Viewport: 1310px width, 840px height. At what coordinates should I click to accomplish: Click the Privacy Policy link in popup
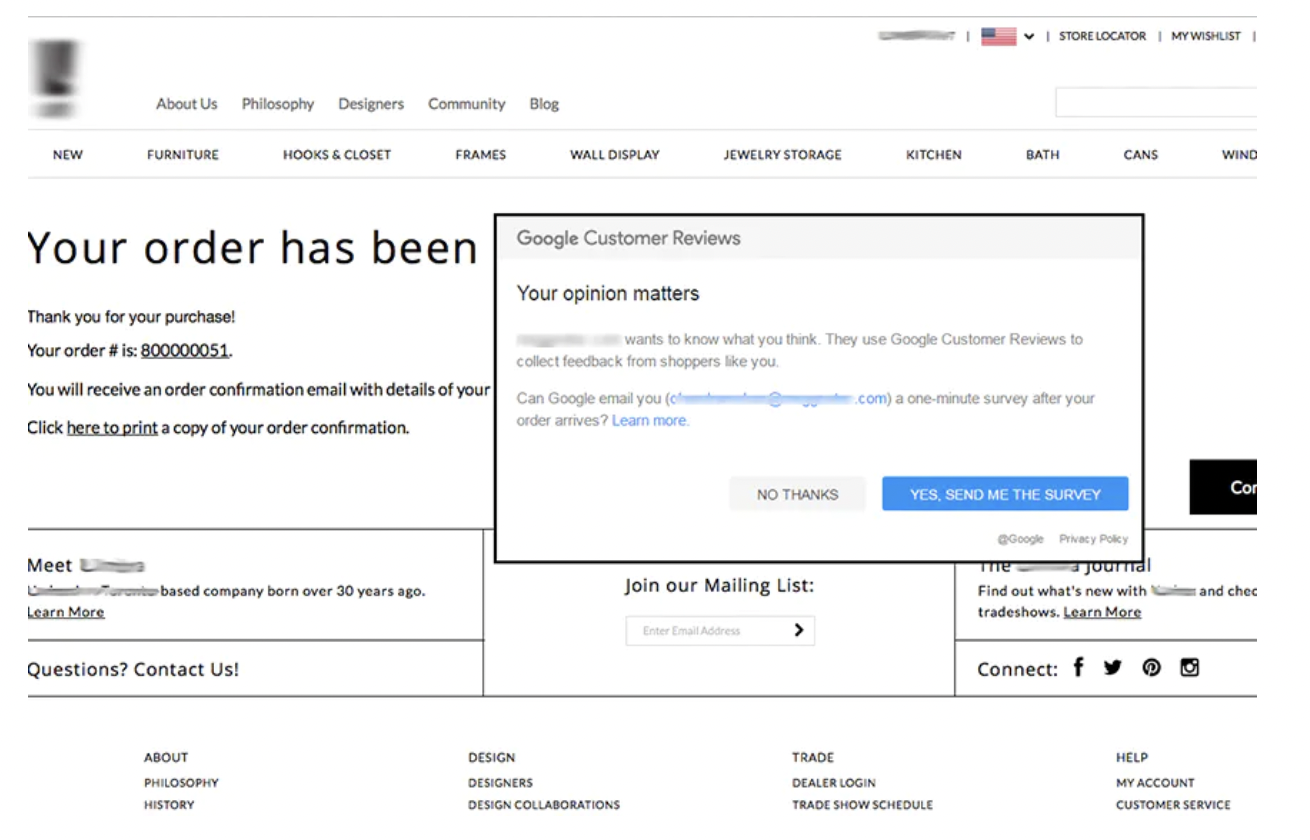click(x=1093, y=539)
